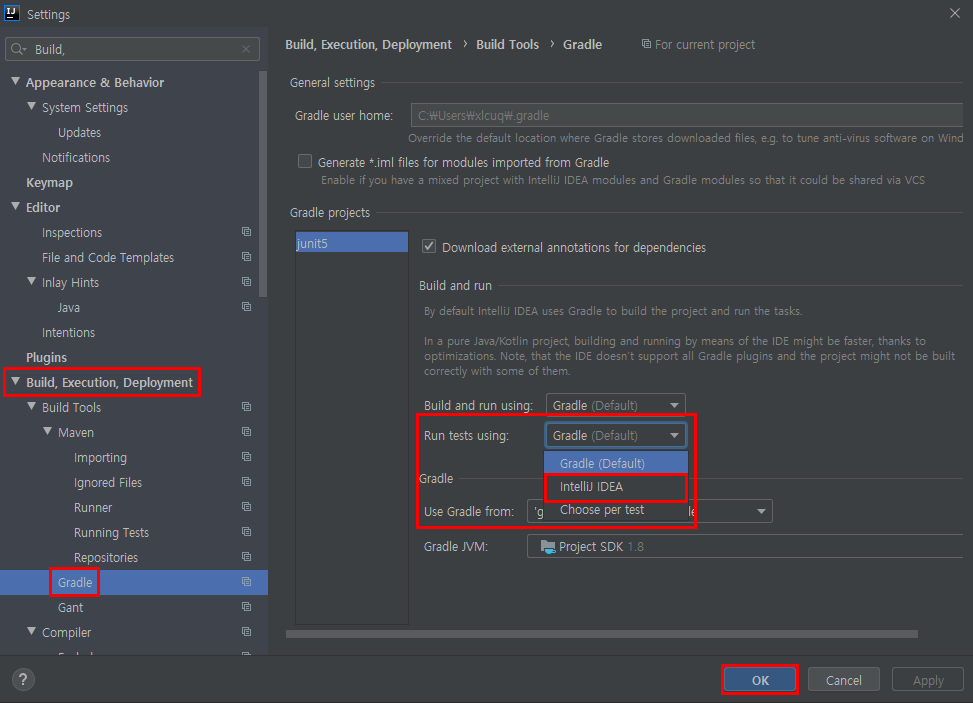Uncheck Download external annotations for dependencies
The width and height of the screenshot is (973, 703).
(x=429, y=246)
